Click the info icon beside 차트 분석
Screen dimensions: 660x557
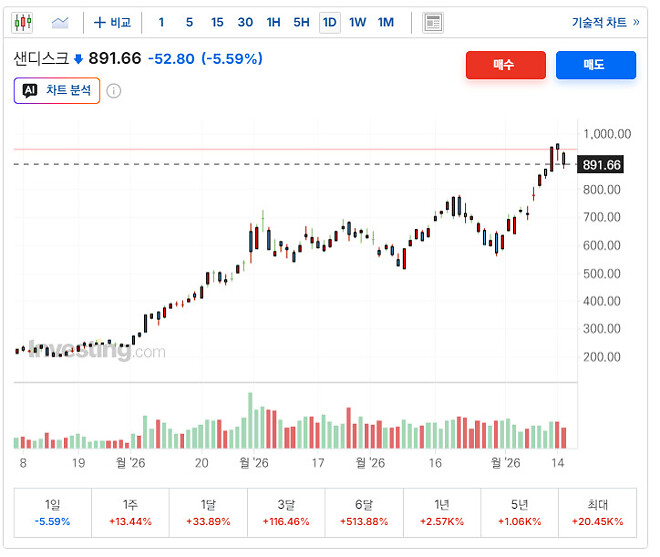[113, 91]
